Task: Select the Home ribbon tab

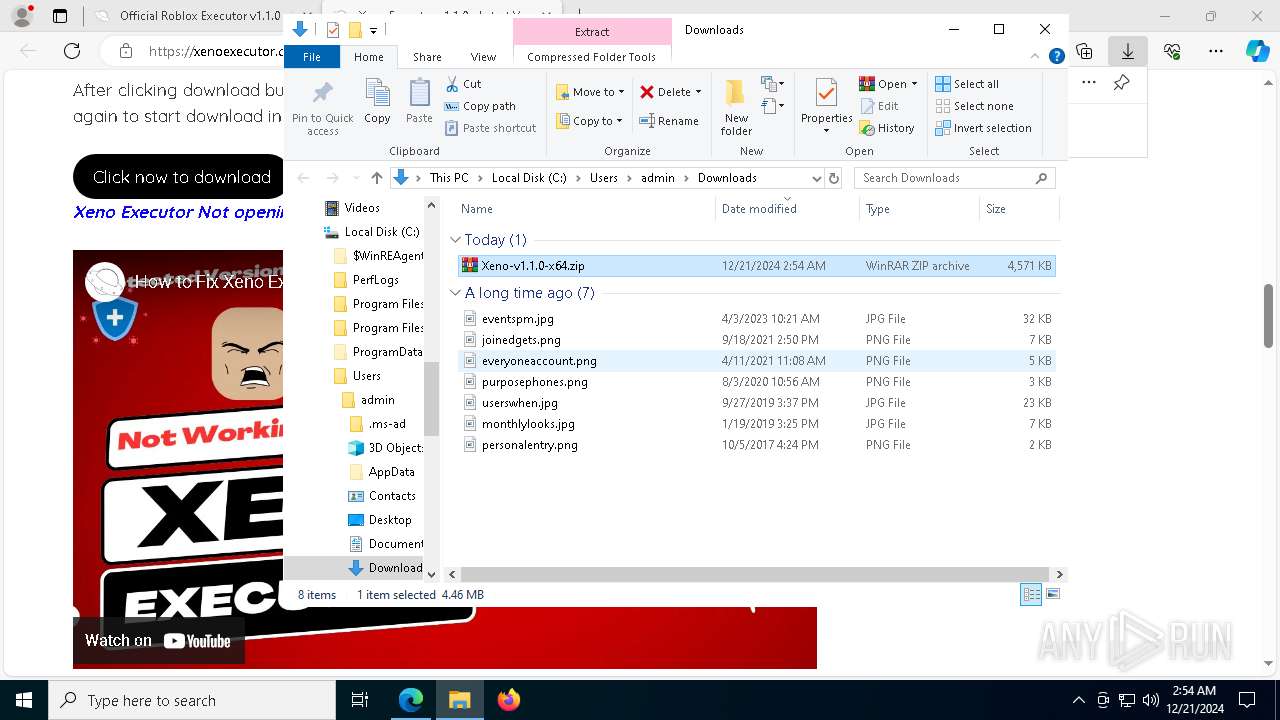Action: tap(368, 57)
